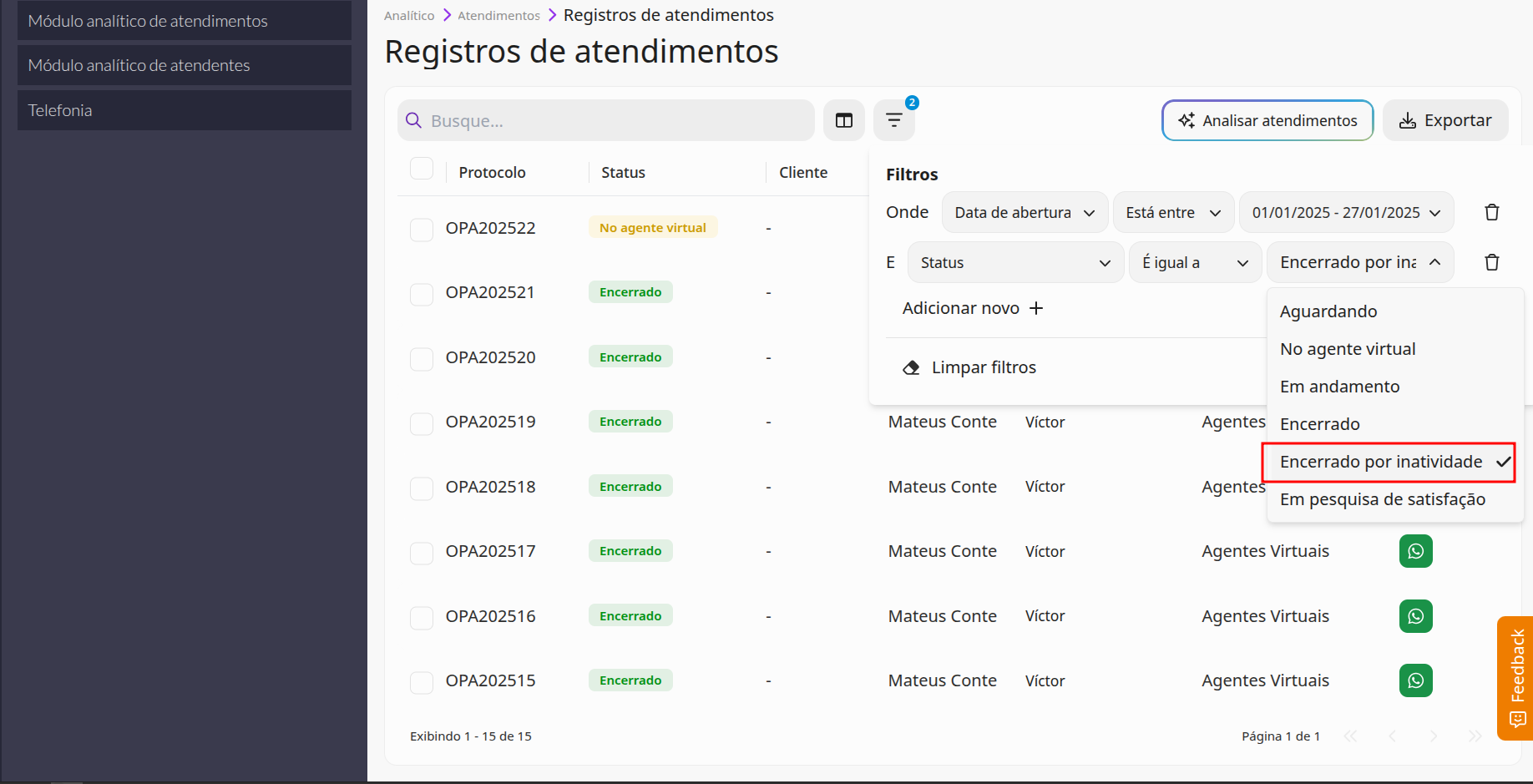Click Agentes Virtuais in OPA202517 row
1533x784 pixels.
click(1266, 551)
